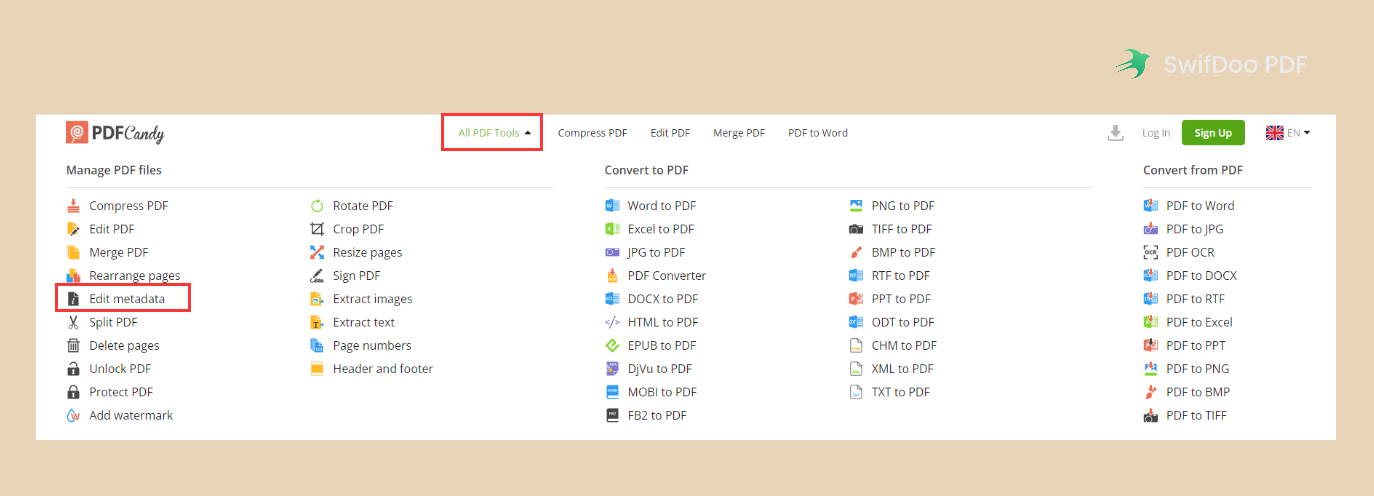Screen dimensions: 1374x496
Task: Click the HTML to PDF code icon
Action: [x=612, y=322]
